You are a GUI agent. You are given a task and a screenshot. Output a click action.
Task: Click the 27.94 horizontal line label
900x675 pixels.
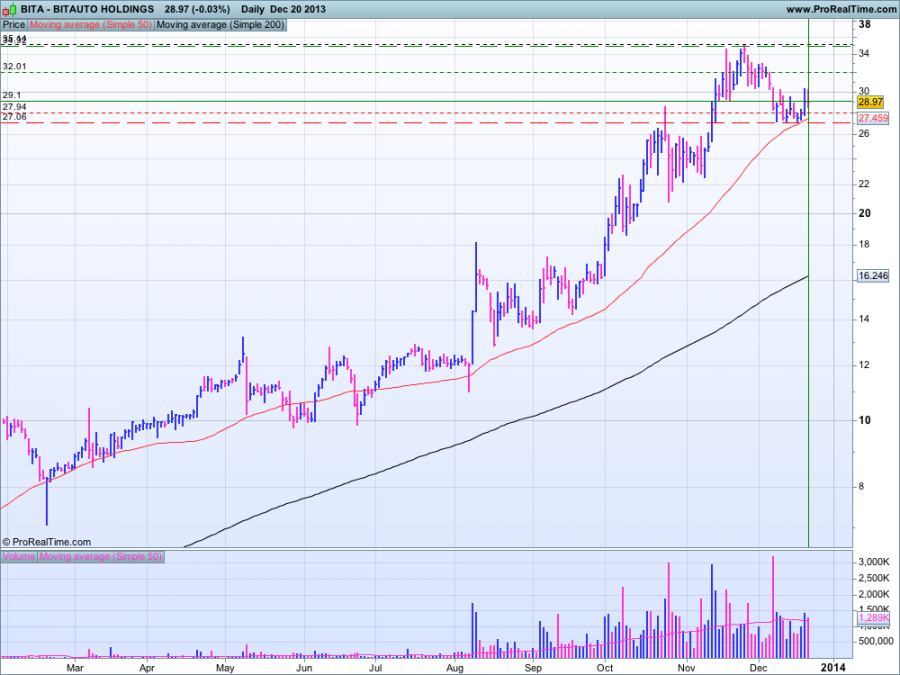(14, 107)
